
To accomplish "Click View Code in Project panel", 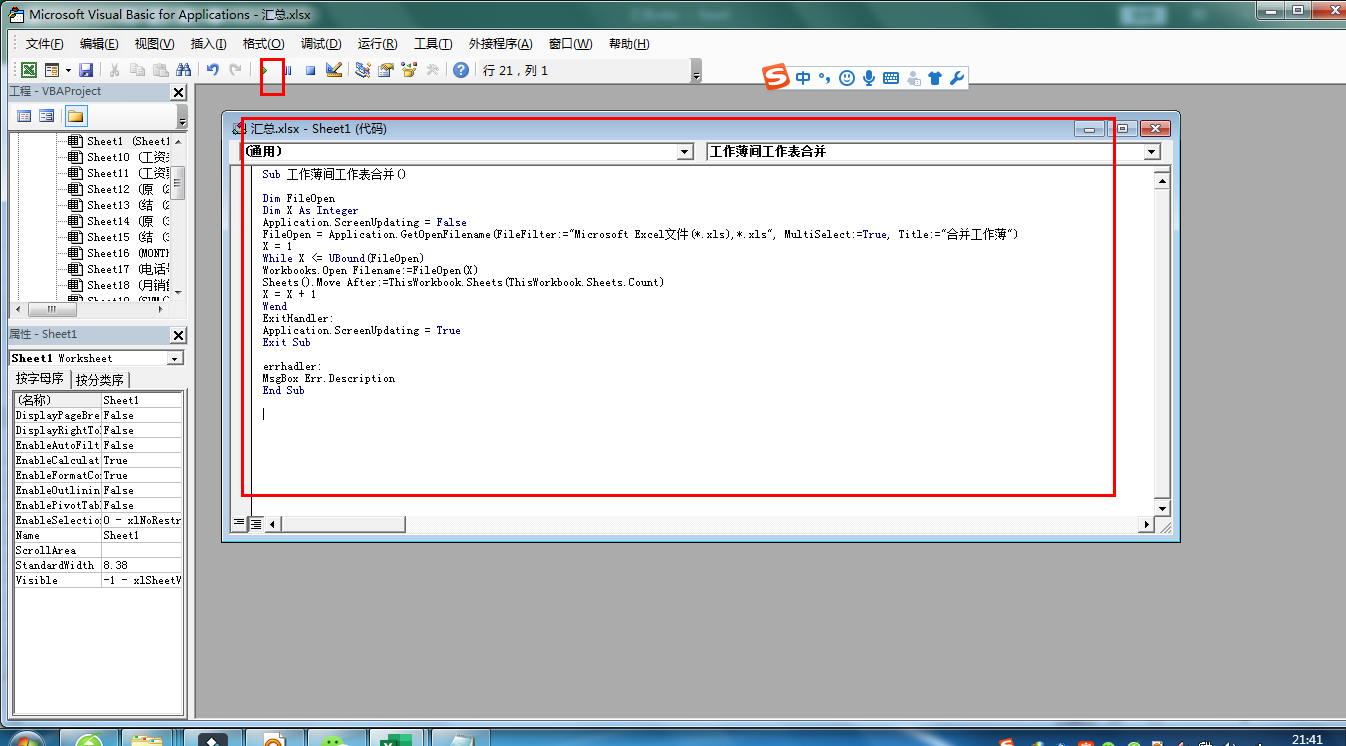I will click(x=24, y=116).
